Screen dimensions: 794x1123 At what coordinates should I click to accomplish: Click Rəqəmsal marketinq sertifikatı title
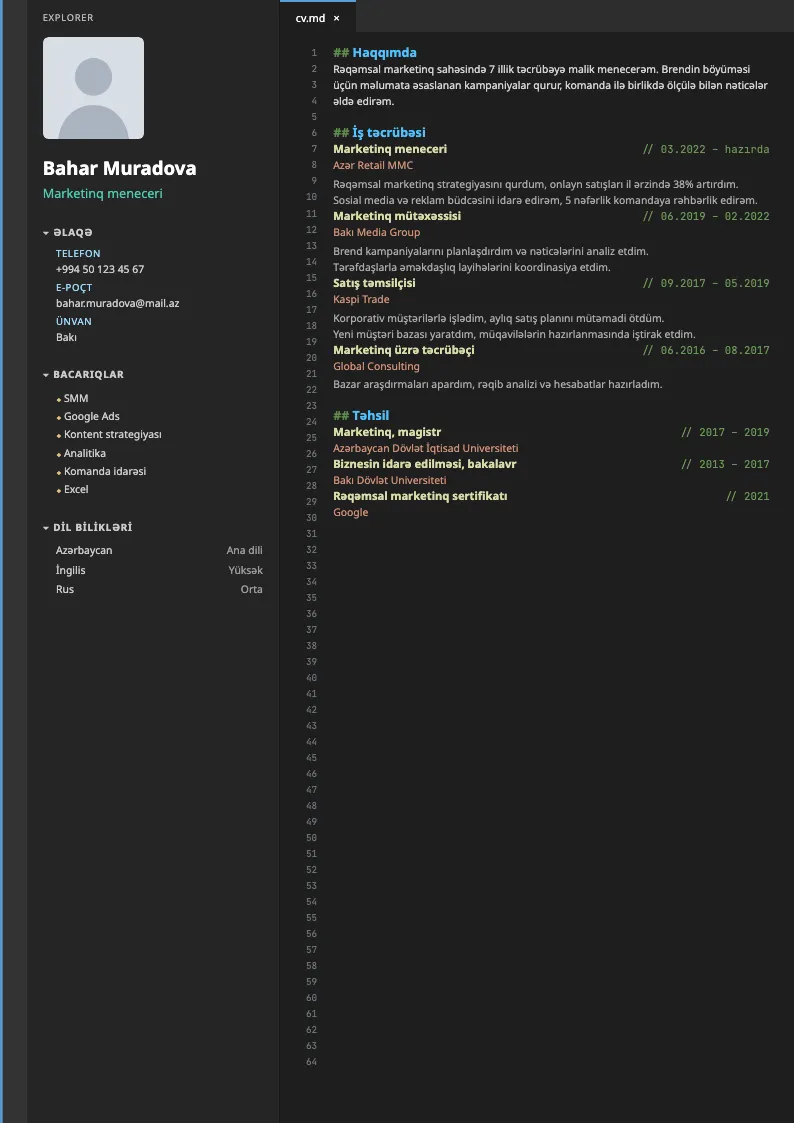point(420,496)
